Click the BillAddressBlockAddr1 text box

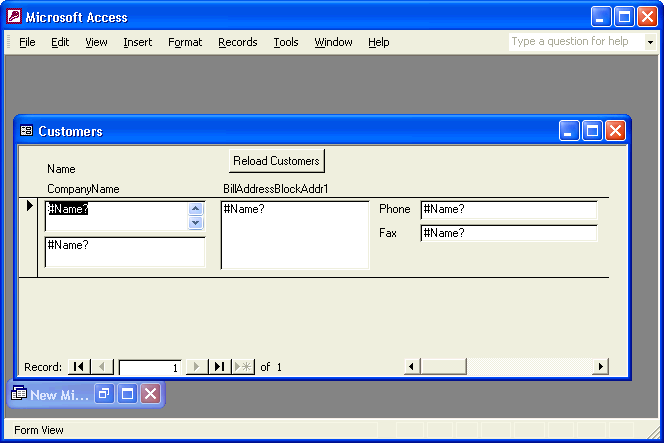point(295,235)
